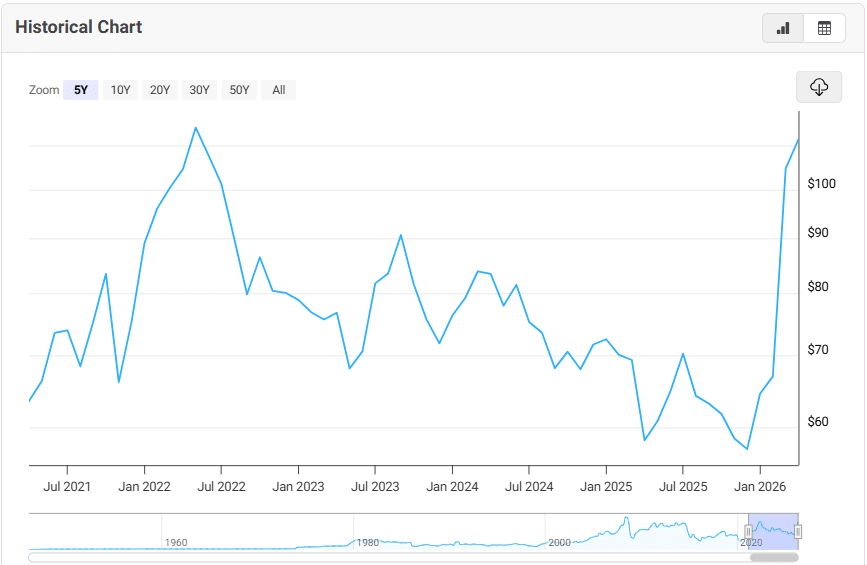Set zoom range to 10Y
This screenshot has height=565, width=867.
click(120, 90)
